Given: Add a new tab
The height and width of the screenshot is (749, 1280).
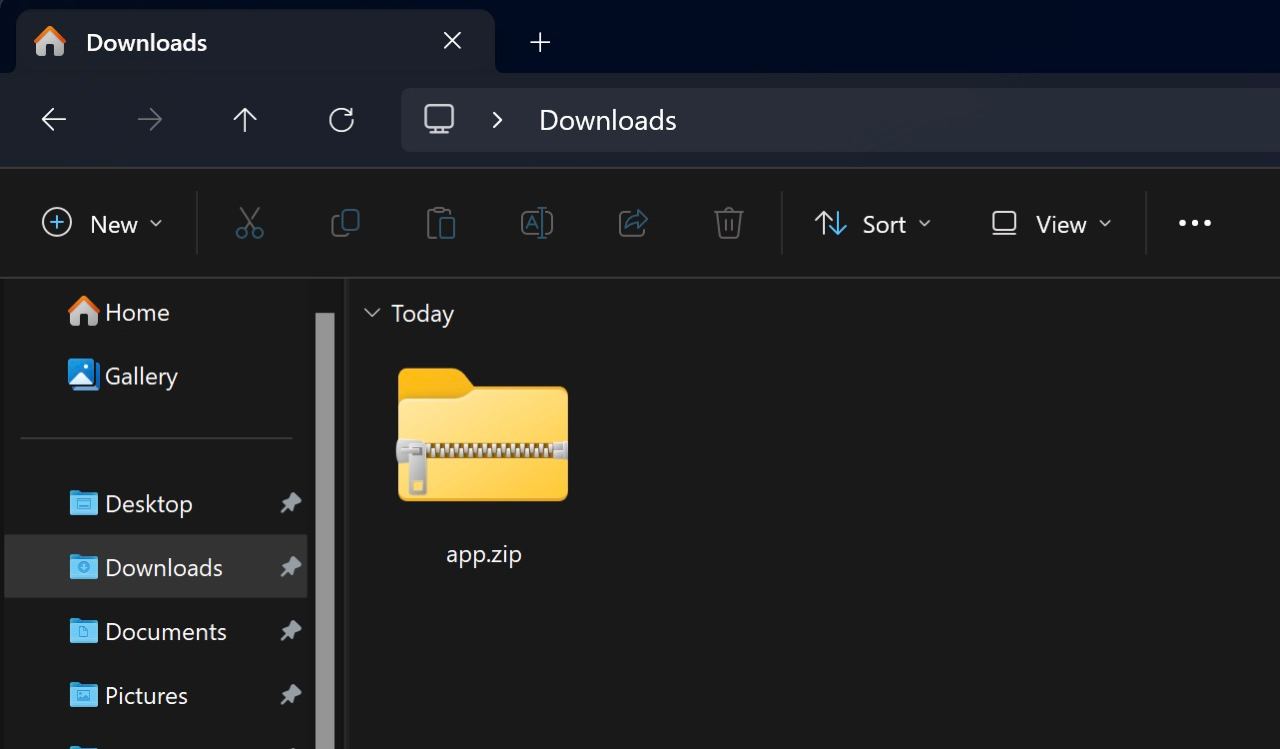Looking at the screenshot, I should (x=540, y=42).
